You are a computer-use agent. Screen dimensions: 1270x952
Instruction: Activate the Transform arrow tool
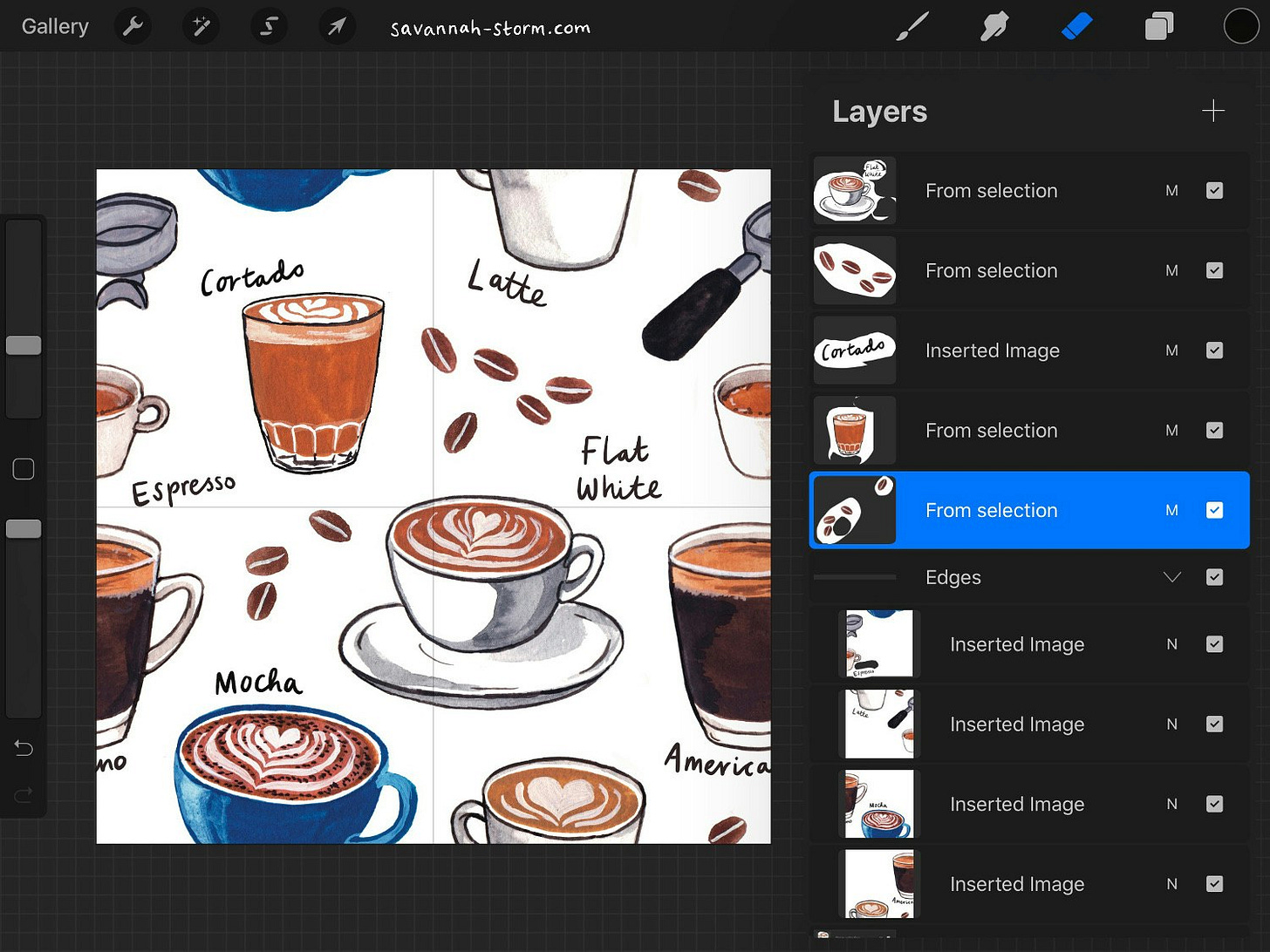tap(337, 26)
